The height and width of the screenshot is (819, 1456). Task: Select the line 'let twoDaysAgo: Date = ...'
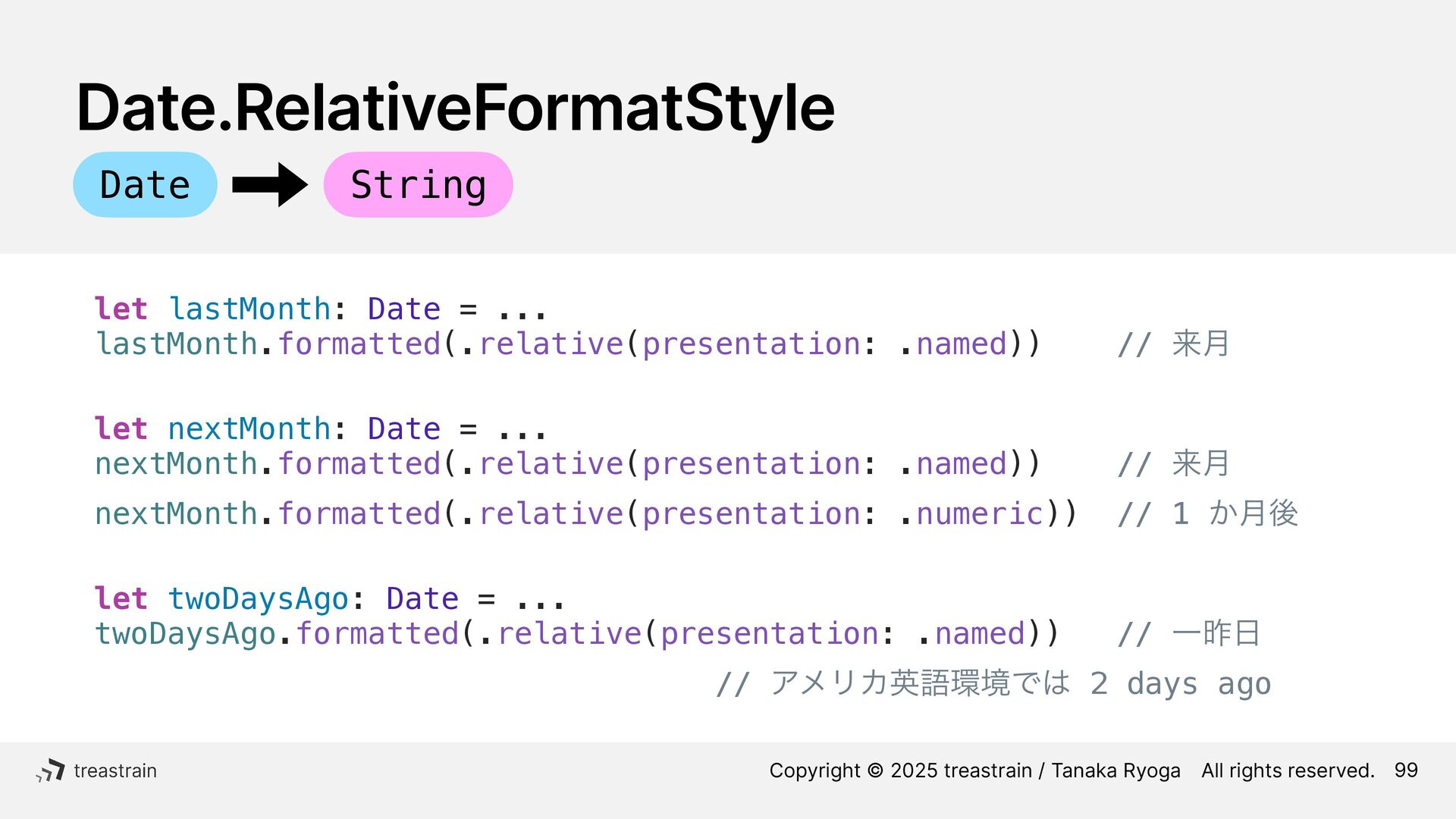pyautogui.click(x=329, y=599)
